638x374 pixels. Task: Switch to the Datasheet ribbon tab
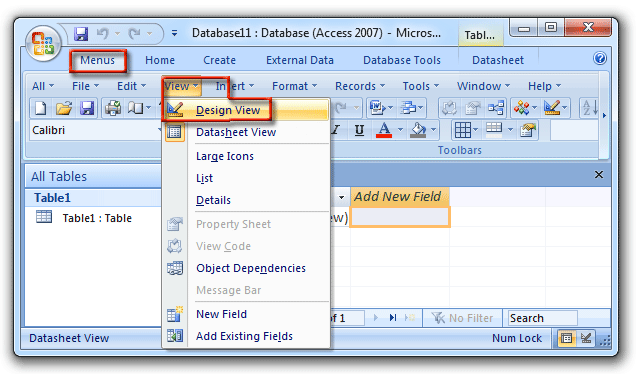[498, 60]
